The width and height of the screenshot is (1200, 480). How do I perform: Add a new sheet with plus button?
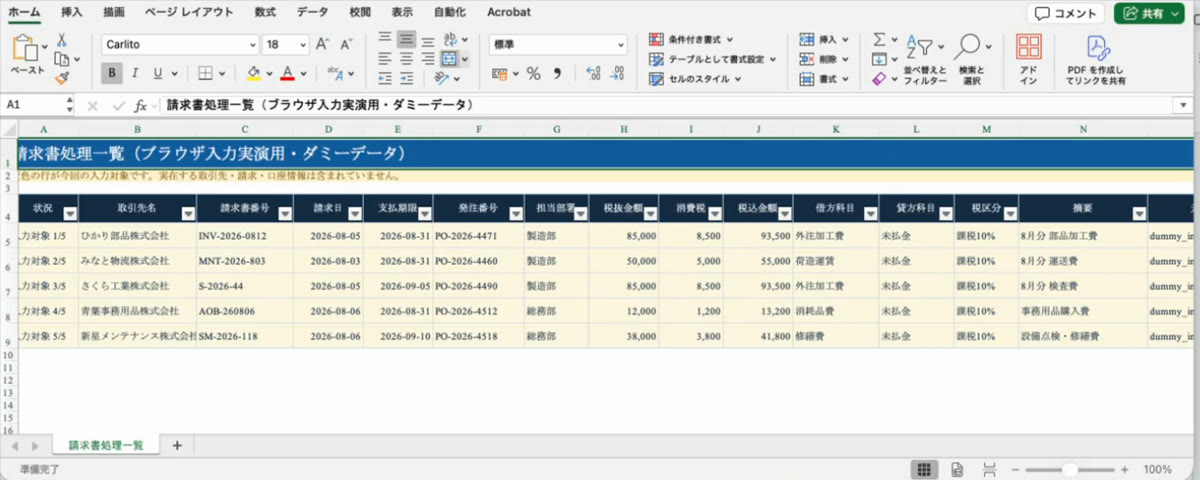tap(177, 445)
